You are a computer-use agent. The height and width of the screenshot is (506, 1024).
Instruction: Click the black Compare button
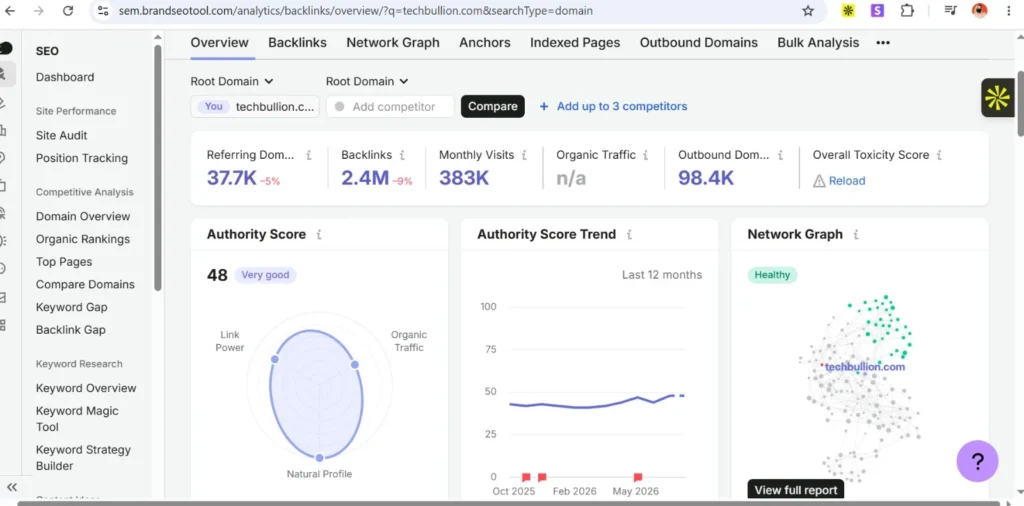(492, 106)
